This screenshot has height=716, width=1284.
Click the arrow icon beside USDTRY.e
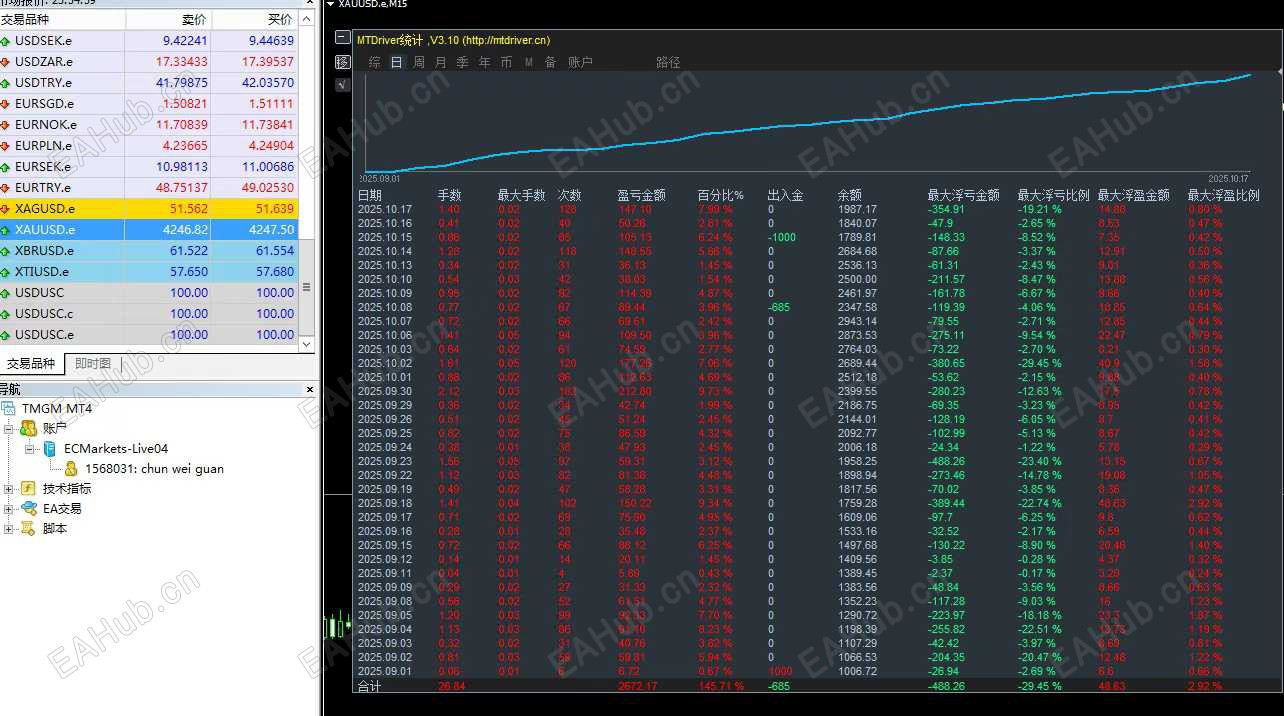point(6,83)
